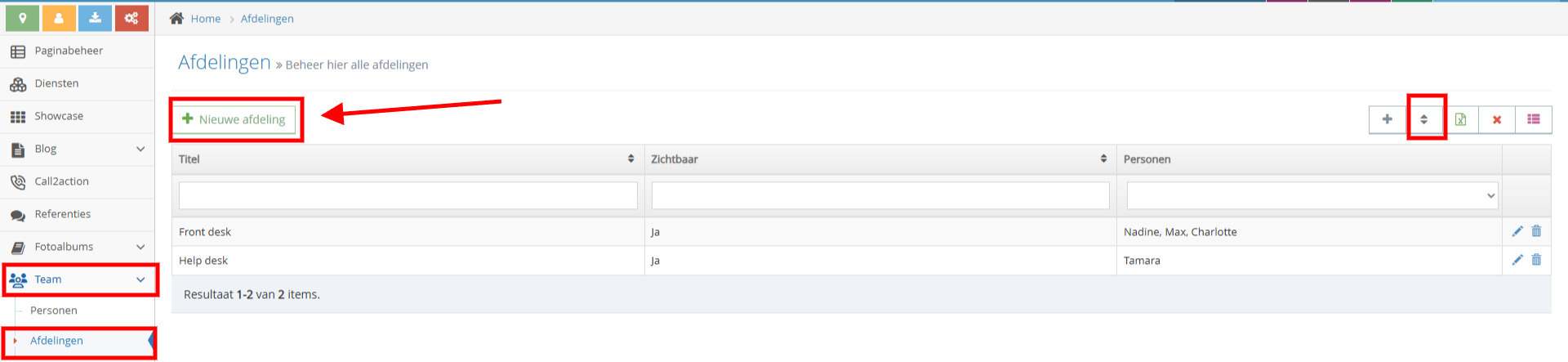
Task: Open the red settings gears icon
Action: pos(131,18)
